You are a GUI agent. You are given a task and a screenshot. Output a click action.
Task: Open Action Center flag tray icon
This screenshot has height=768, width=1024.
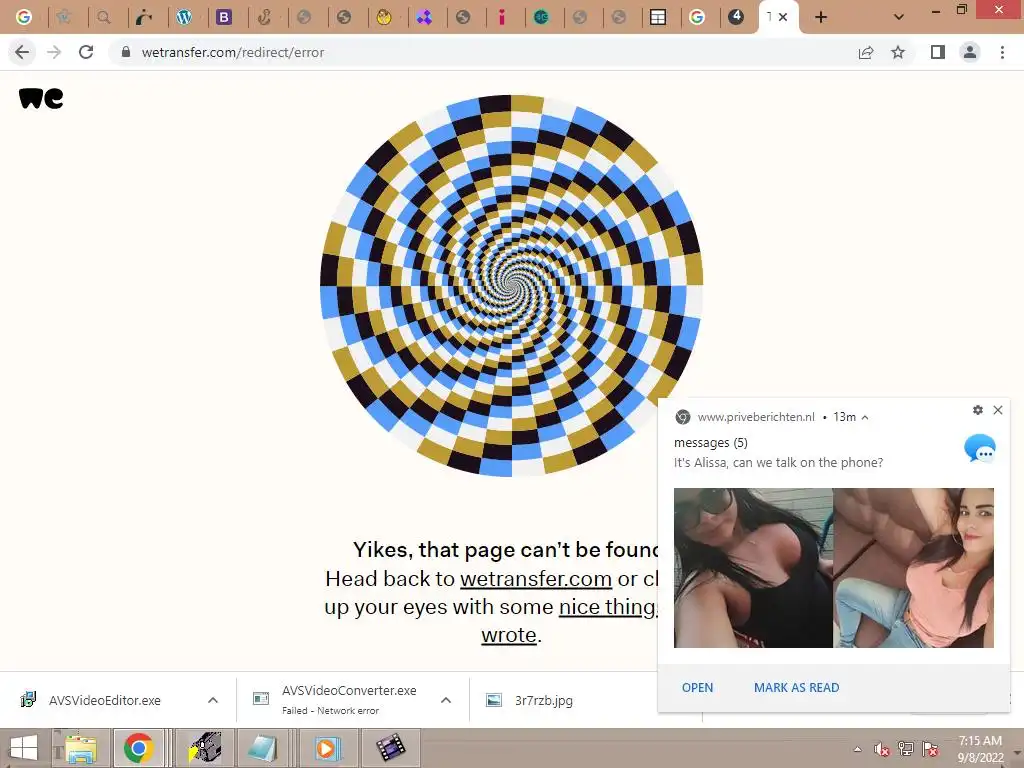tap(930, 749)
